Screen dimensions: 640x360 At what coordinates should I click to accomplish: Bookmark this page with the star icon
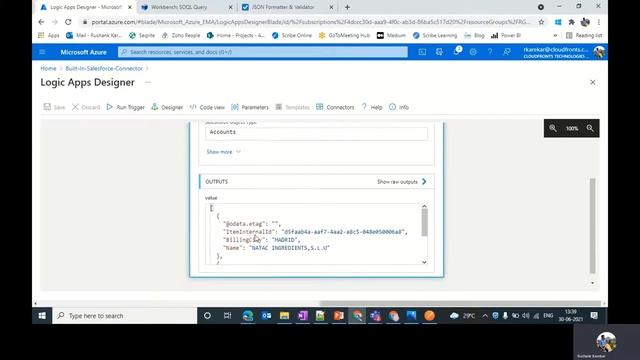(x=541, y=22)
